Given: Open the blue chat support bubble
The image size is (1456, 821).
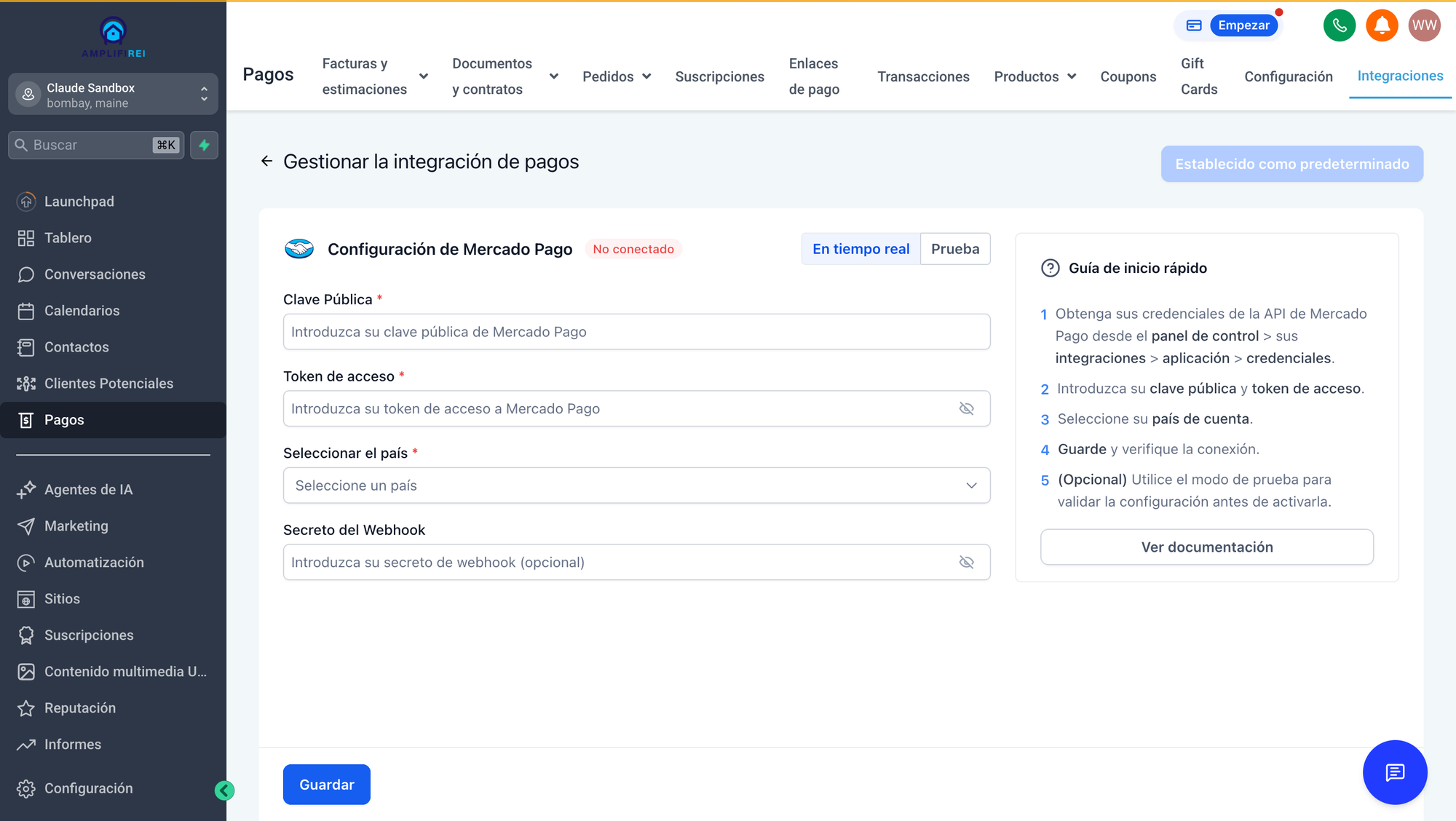Looking at the screenshot, I should pos(1394,772).
